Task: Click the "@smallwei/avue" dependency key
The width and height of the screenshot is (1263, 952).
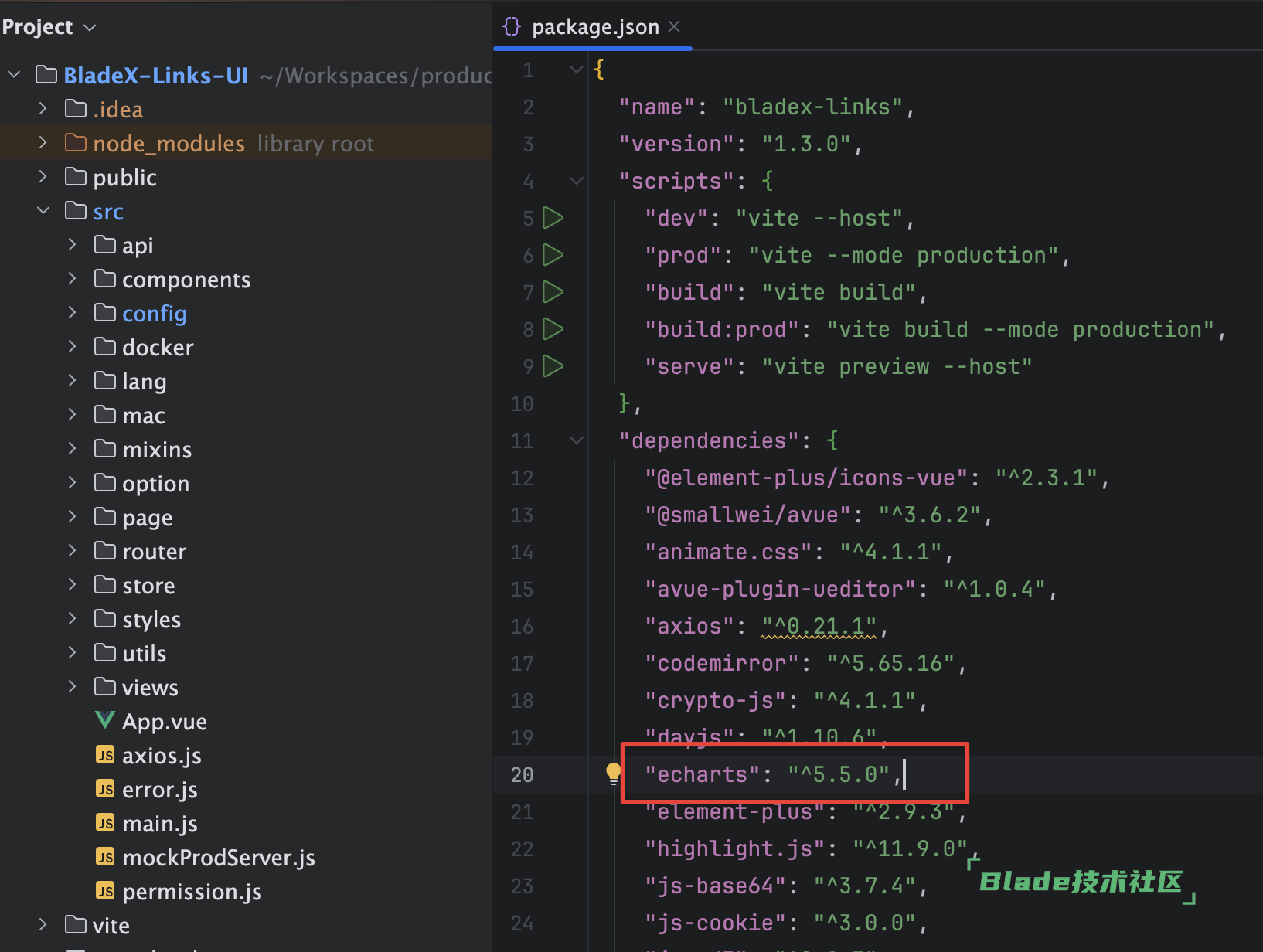Action: [x=748, y=515]
